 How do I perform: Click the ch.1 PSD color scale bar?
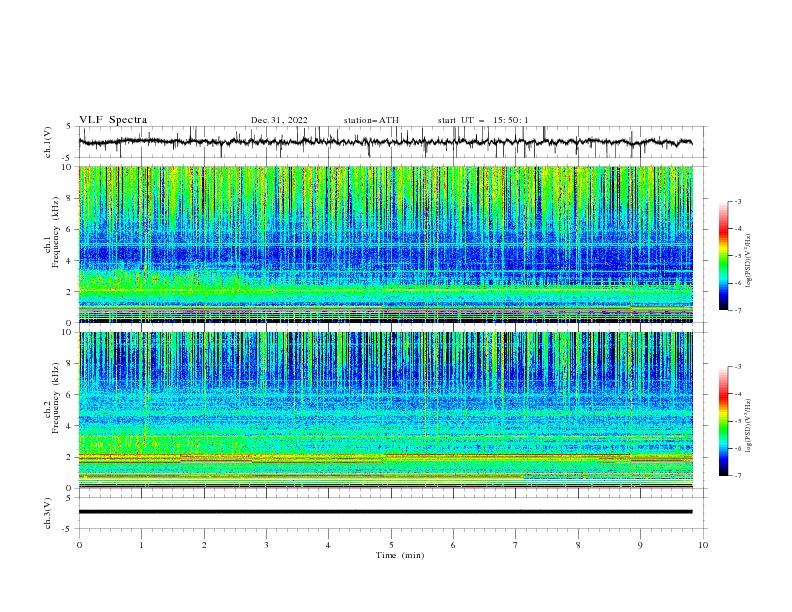click(x=723, y=256)
